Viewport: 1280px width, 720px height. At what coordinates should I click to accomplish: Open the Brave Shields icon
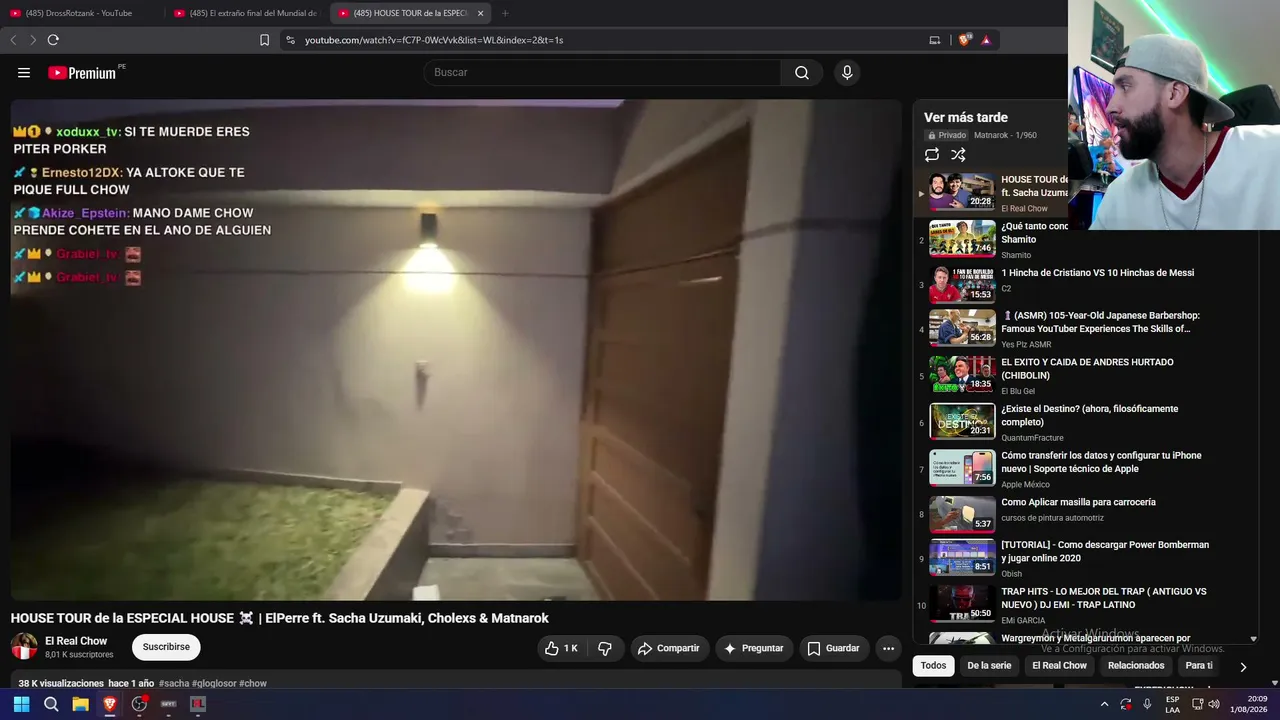click(x=964, y=40)
